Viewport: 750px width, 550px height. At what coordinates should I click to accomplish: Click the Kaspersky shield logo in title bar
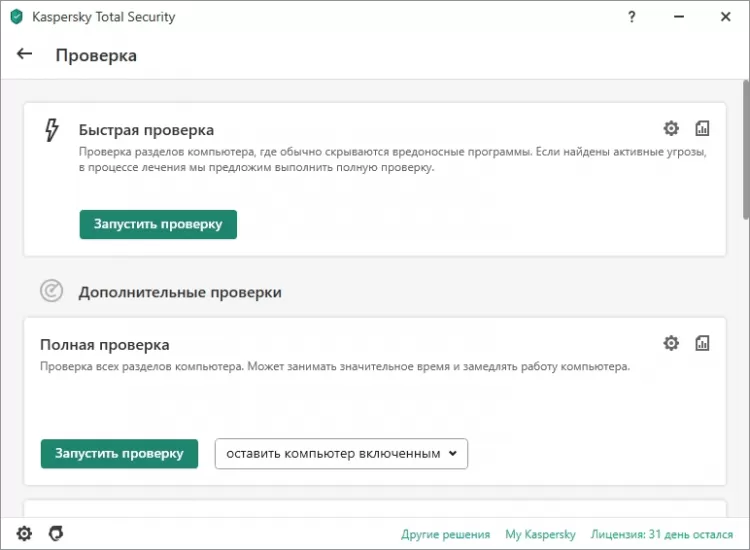16,17
